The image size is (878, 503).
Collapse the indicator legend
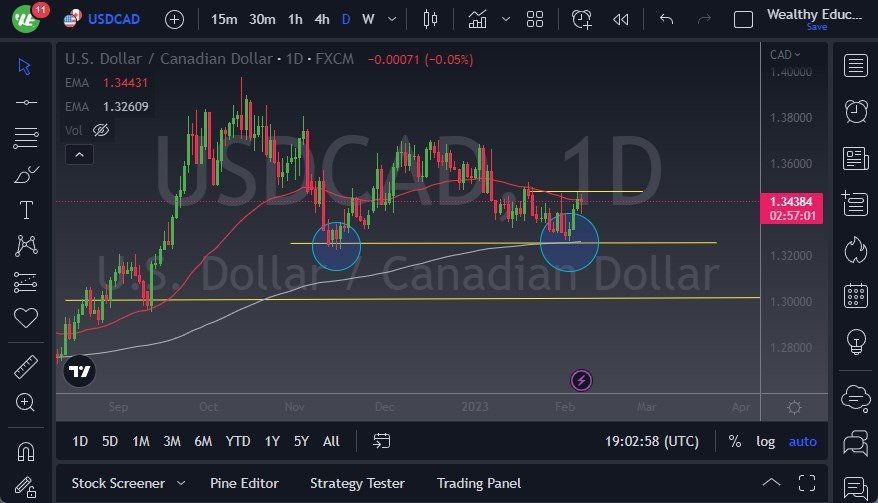point(80,155)
